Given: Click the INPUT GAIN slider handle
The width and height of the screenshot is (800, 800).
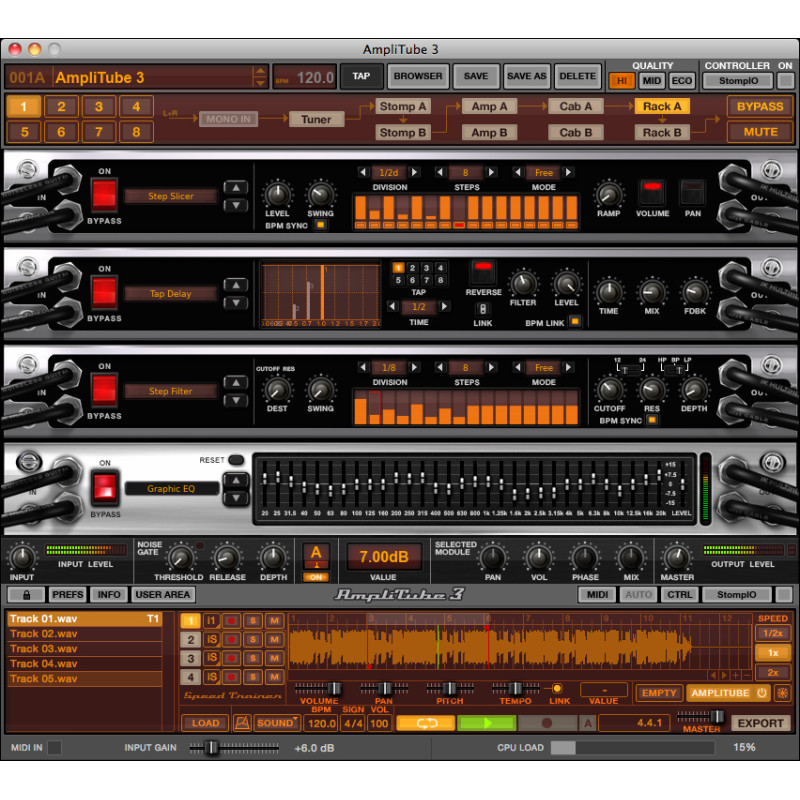Looking at the screenshot, I should click(x=211, y=748).
